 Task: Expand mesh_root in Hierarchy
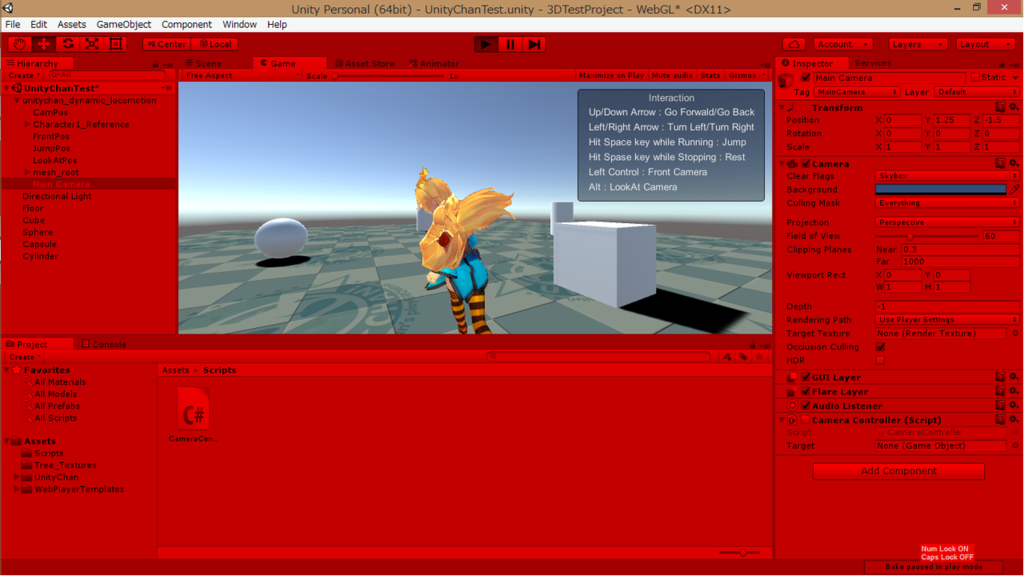pos(27,172)
